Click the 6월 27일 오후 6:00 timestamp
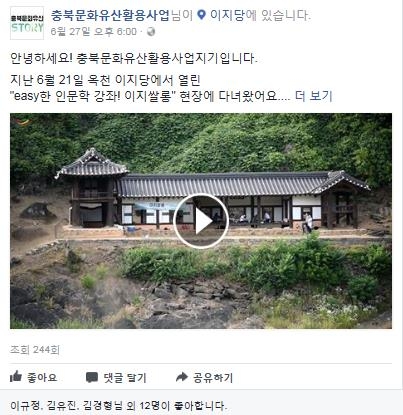 click(x=94, y=32)
